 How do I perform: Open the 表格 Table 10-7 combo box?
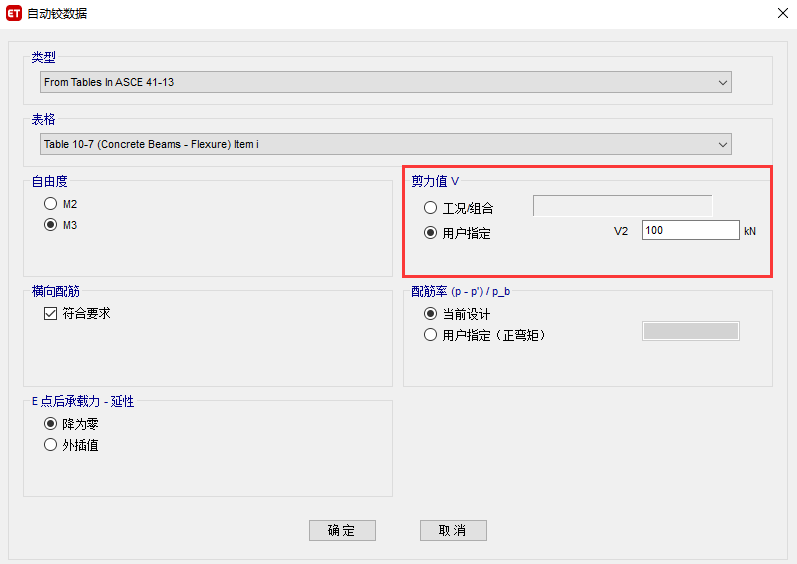(385, 145)
